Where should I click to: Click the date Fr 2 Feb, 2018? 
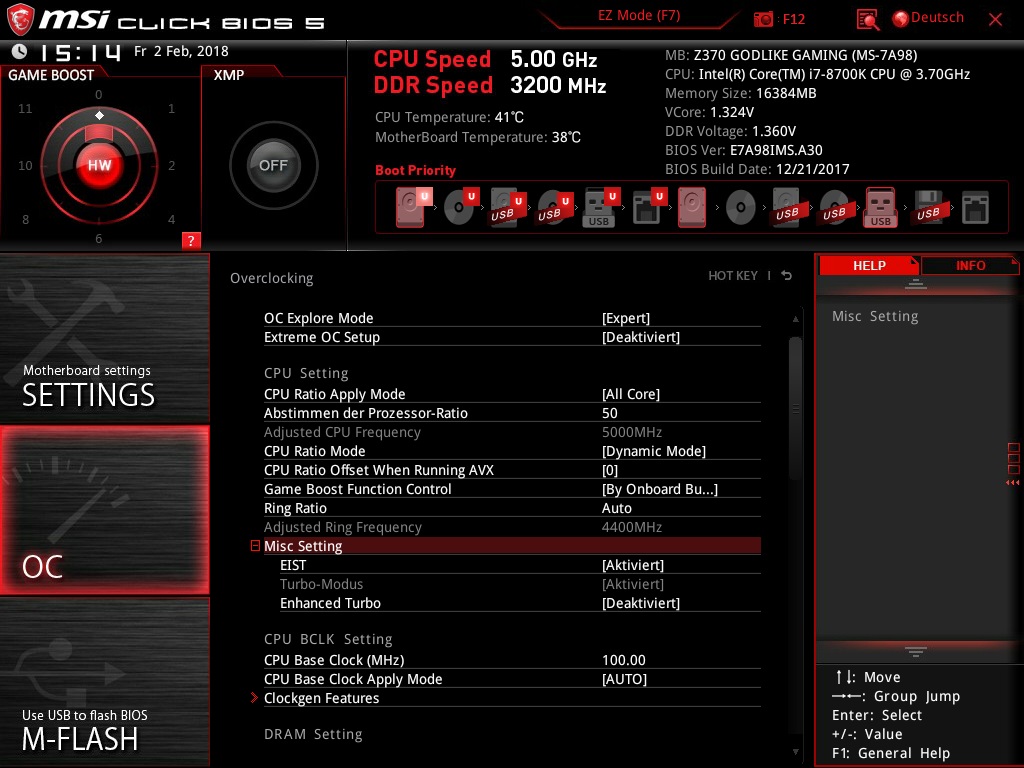click(181, 51)
